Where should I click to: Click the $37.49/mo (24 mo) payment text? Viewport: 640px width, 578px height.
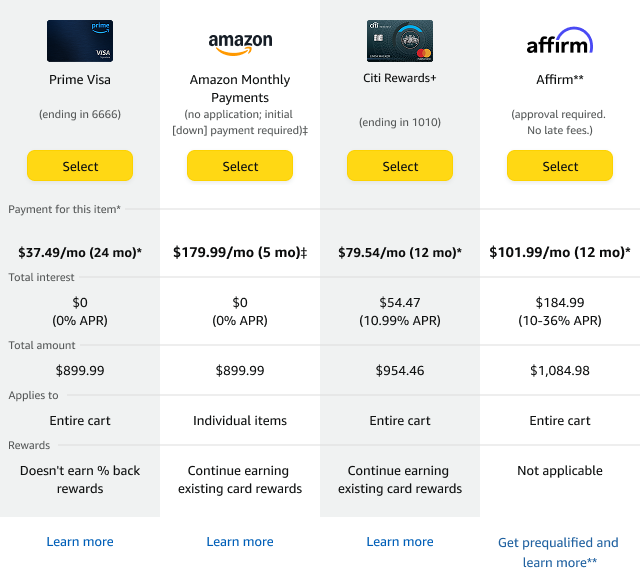tap(80, 253)
